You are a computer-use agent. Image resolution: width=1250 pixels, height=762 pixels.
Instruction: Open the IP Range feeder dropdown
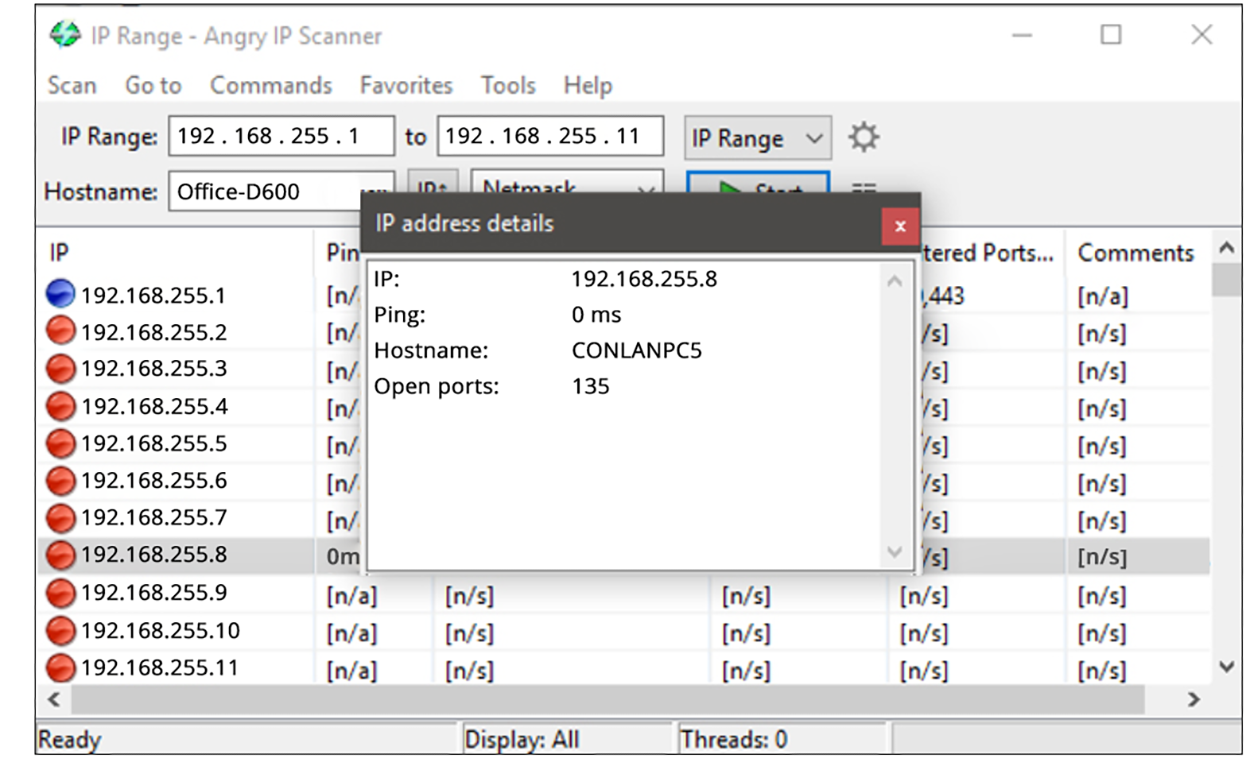pyautogui.click(x=757, y=138)
